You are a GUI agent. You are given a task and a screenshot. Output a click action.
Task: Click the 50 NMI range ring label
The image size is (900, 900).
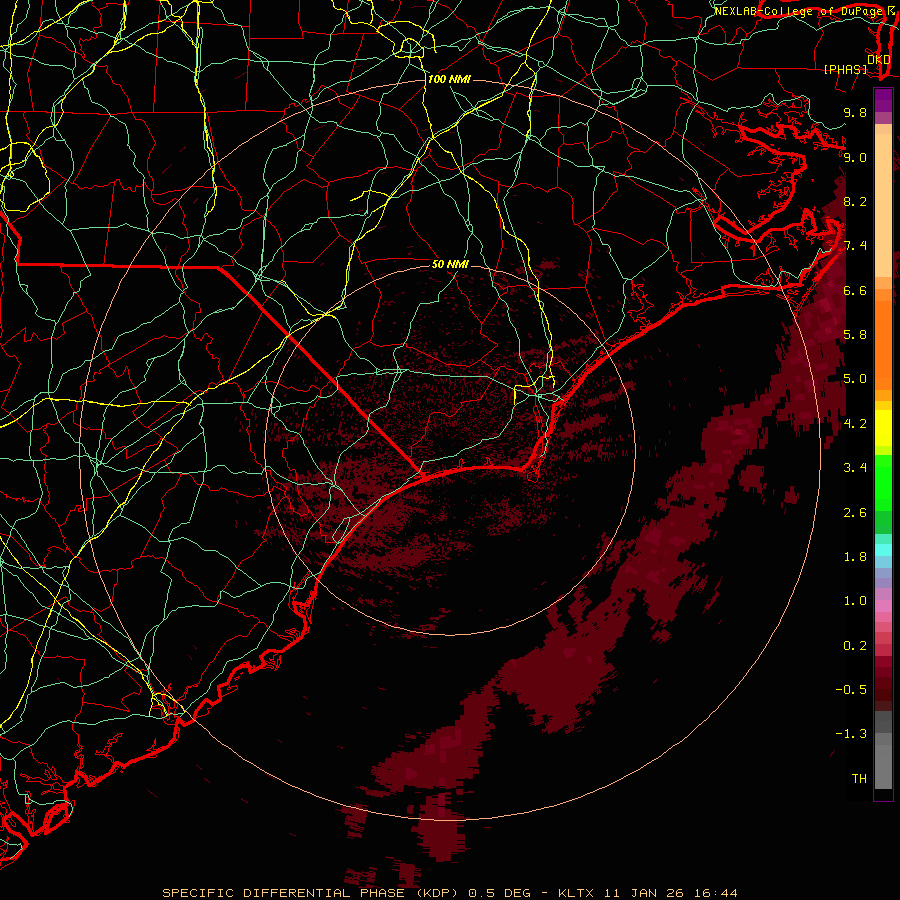click(451, 264)
